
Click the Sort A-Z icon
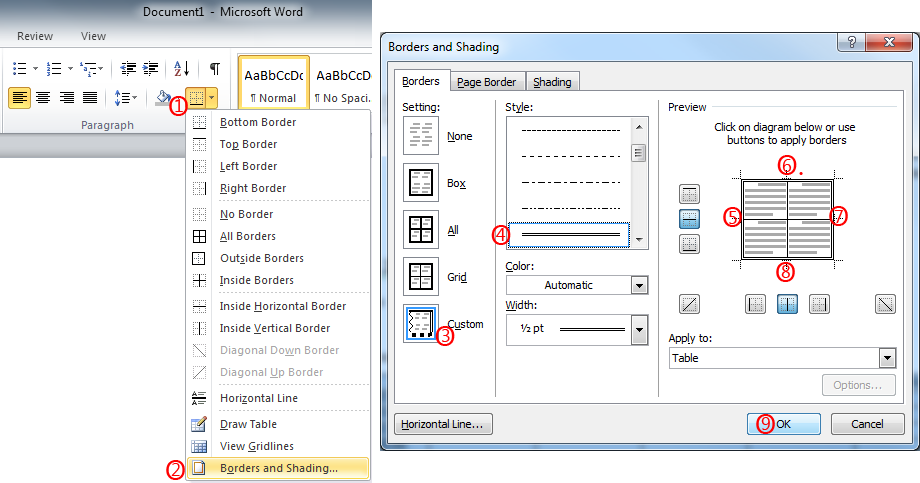click(x=182, y=69)
